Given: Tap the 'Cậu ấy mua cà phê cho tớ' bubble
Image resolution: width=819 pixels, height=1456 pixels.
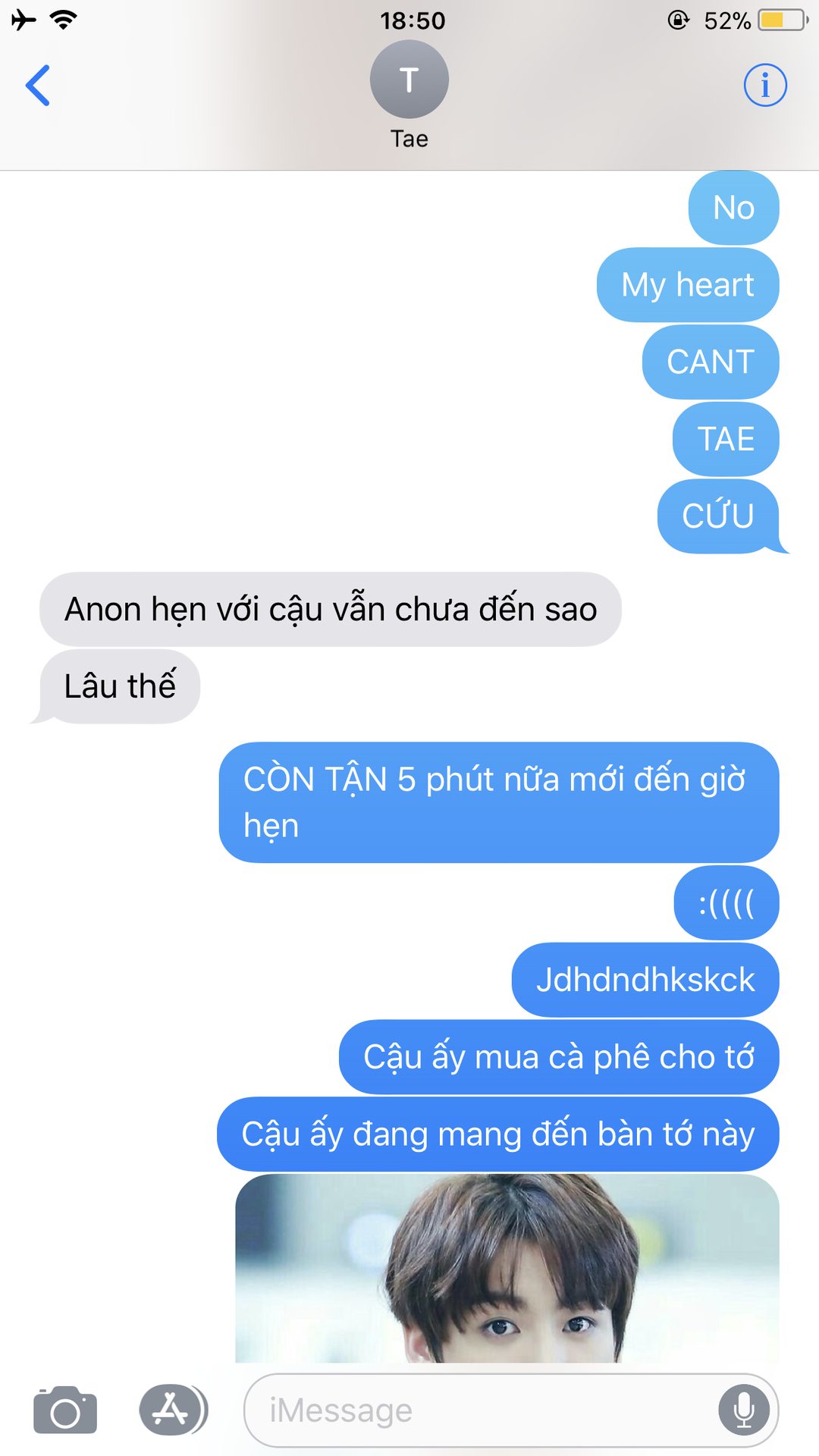Looking at the screenshot, I should point(559,1057).
